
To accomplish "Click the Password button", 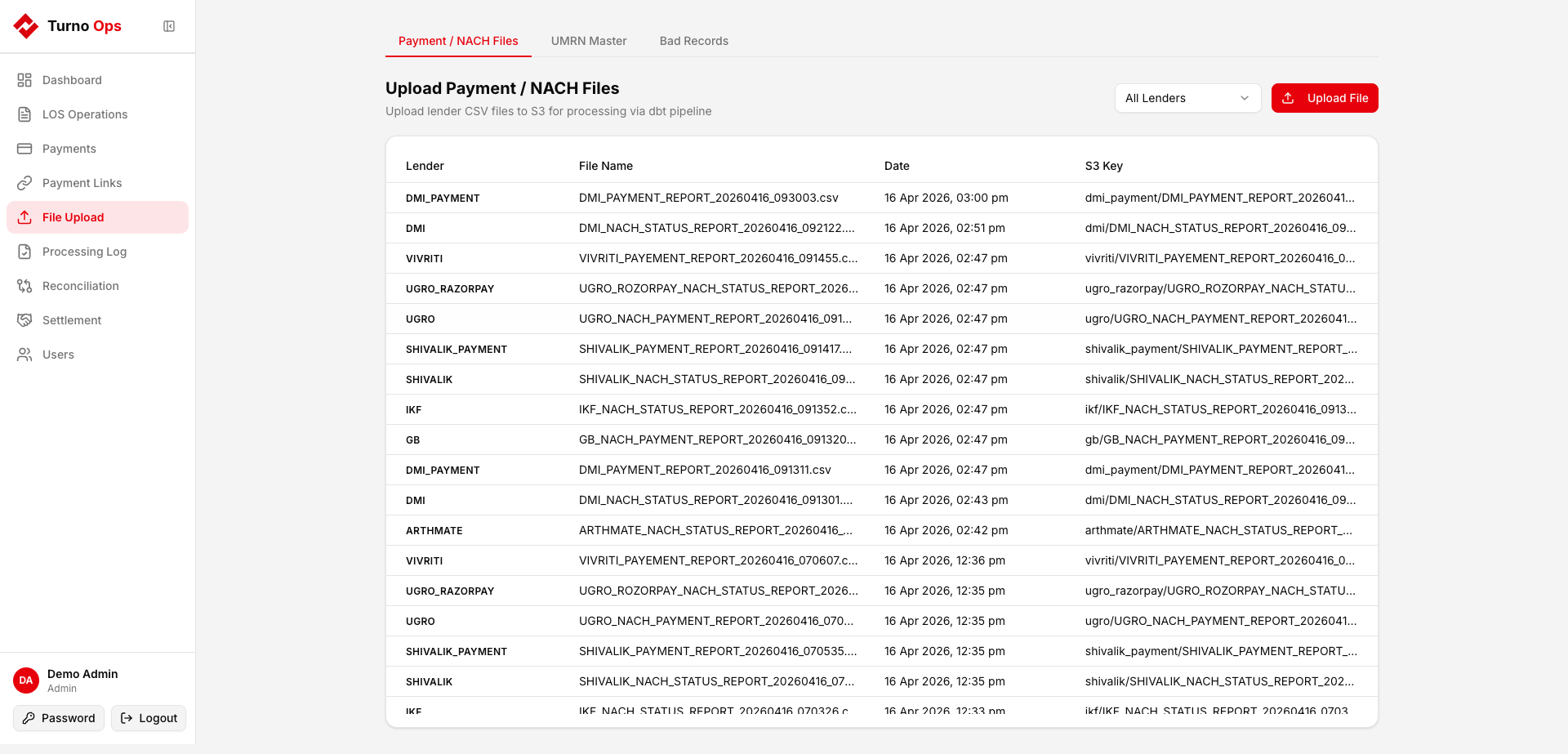I will (59, 718).
